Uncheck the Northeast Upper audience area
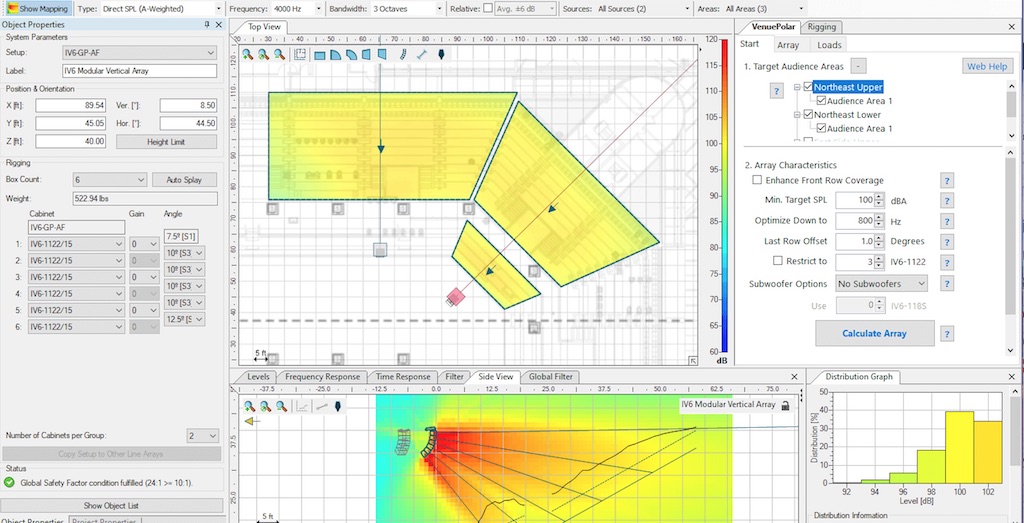 (808, 87)
